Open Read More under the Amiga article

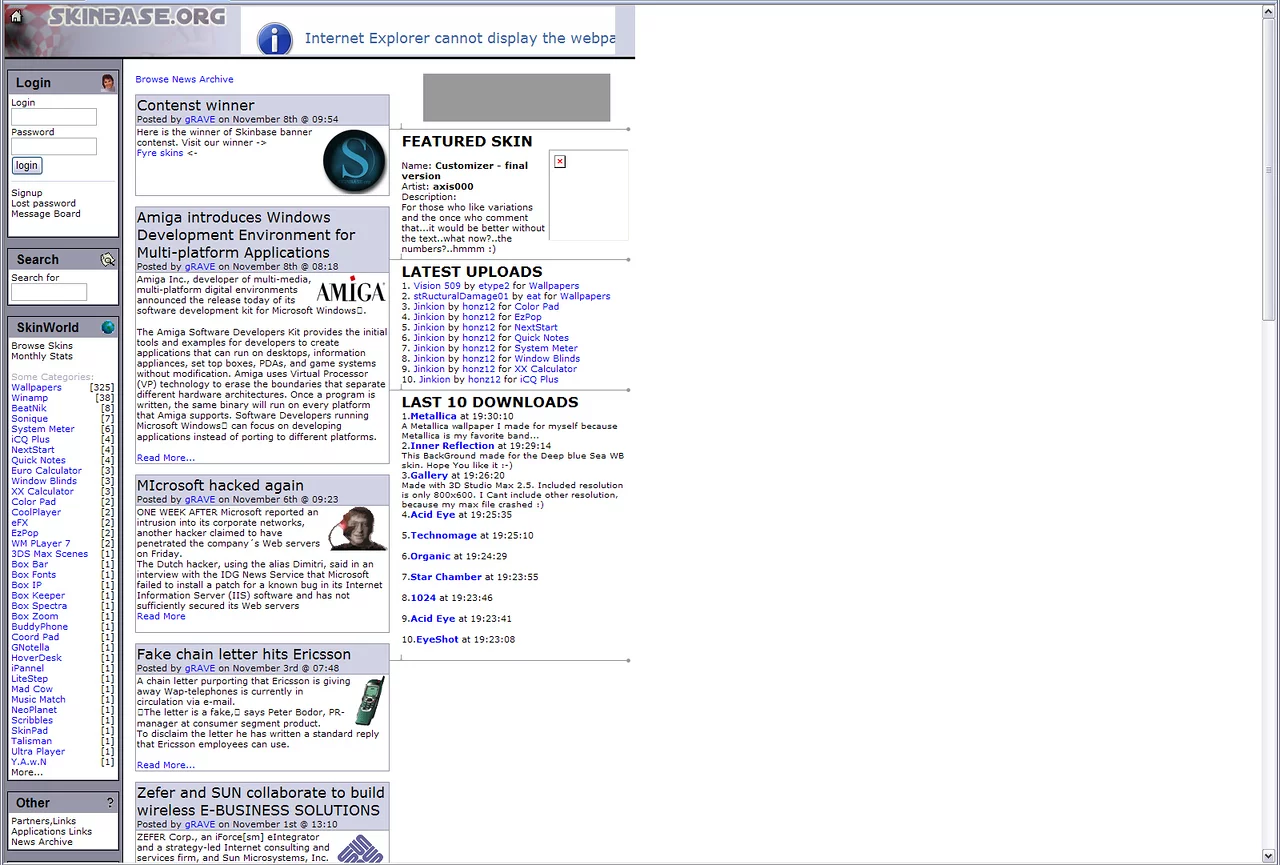(x=166, y=458)
